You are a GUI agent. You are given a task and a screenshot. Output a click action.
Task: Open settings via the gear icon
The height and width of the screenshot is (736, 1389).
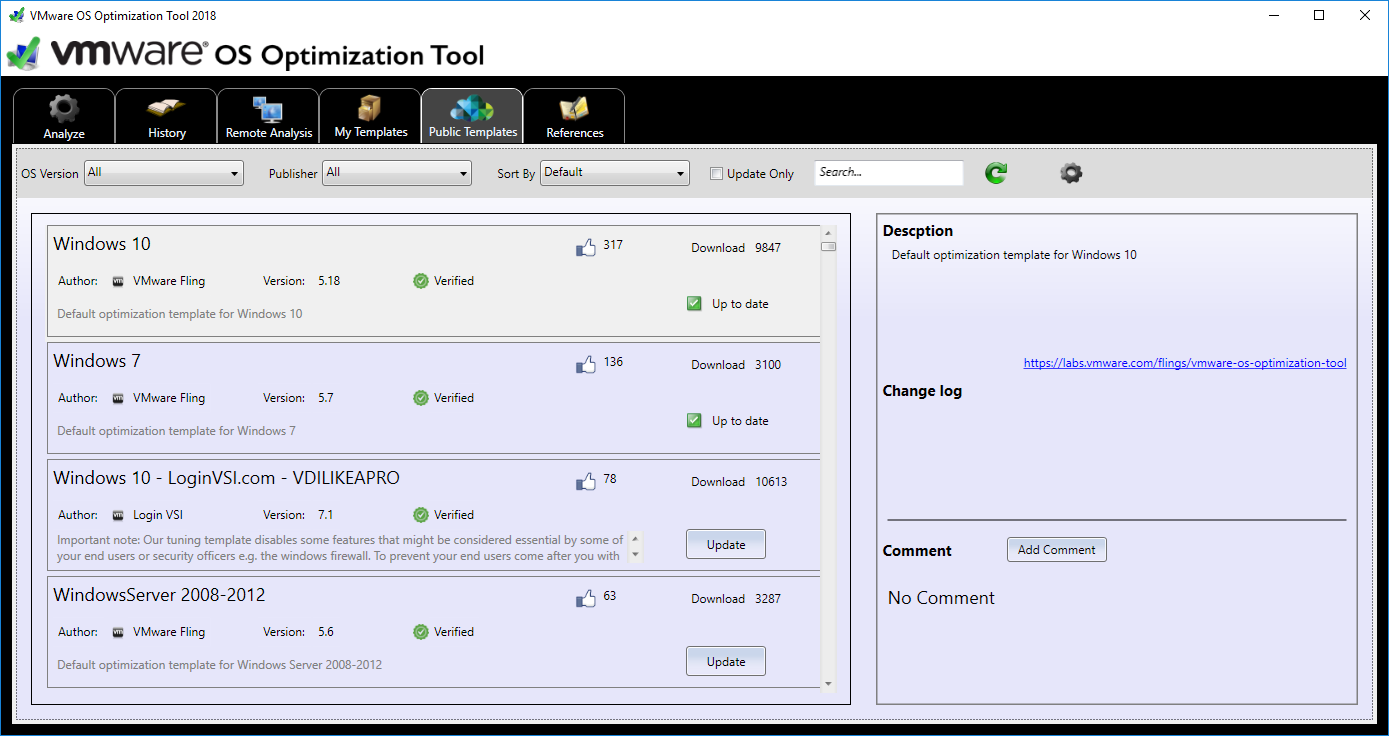point(1071,173)
